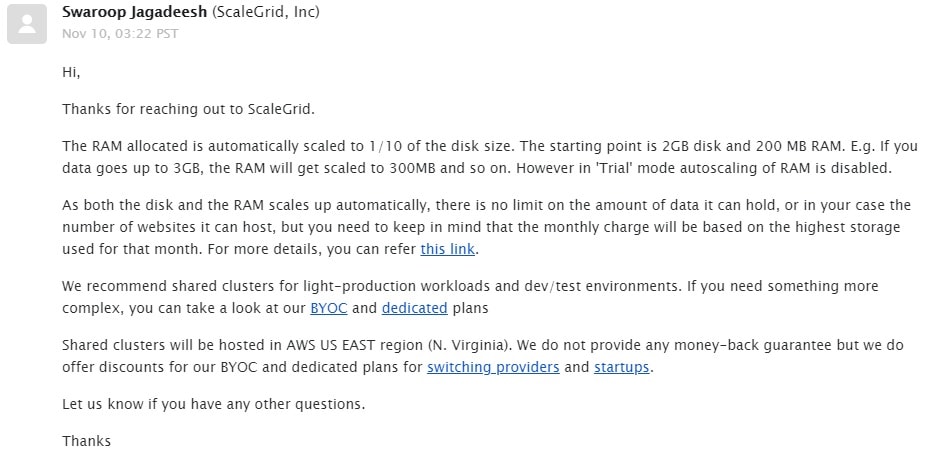943x459 pixels.
Task: Click the closing 'Thanks' line
Action: [x=87, y=441]
